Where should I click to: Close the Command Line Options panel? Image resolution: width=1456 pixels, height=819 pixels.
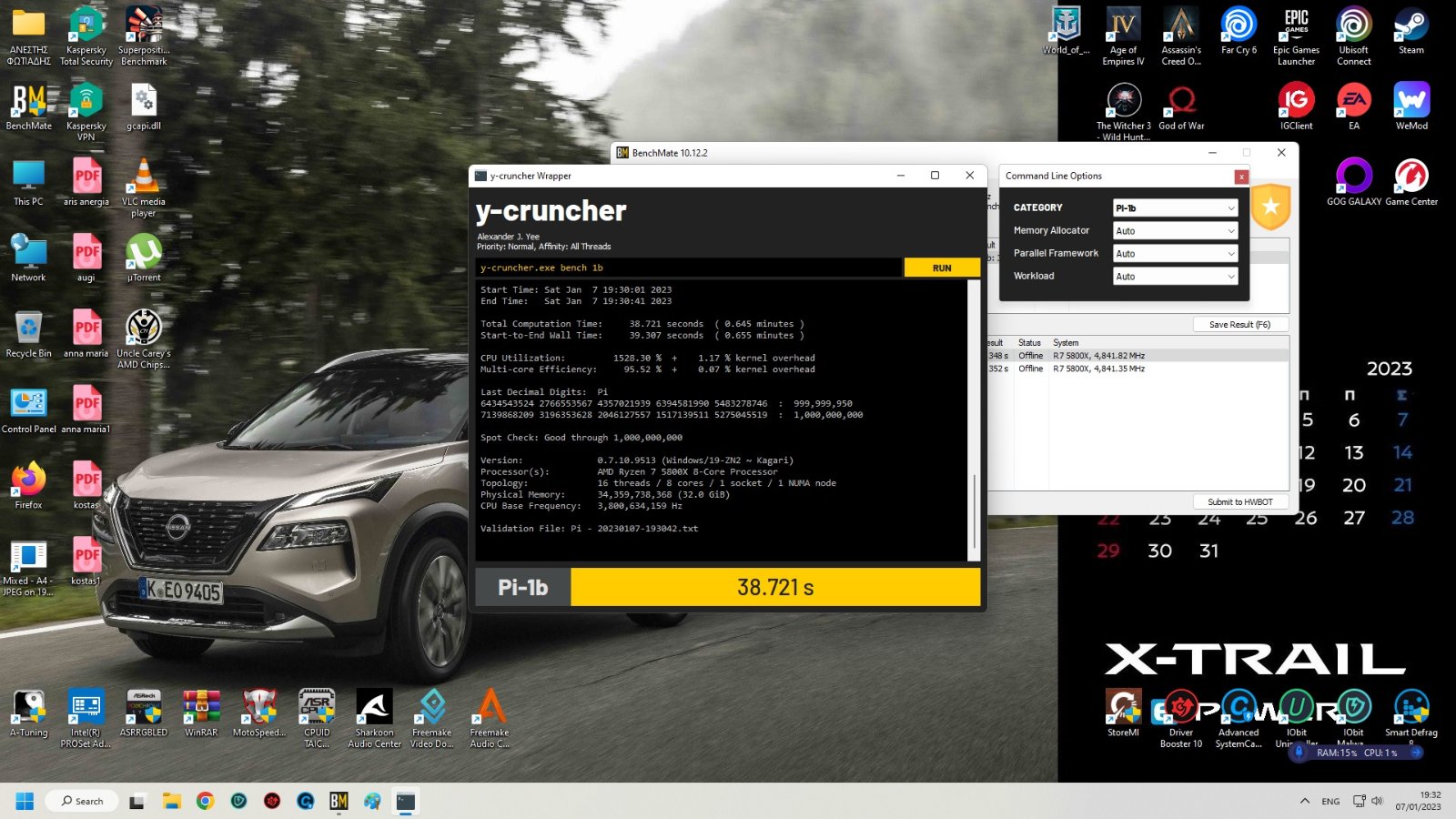1241,177
